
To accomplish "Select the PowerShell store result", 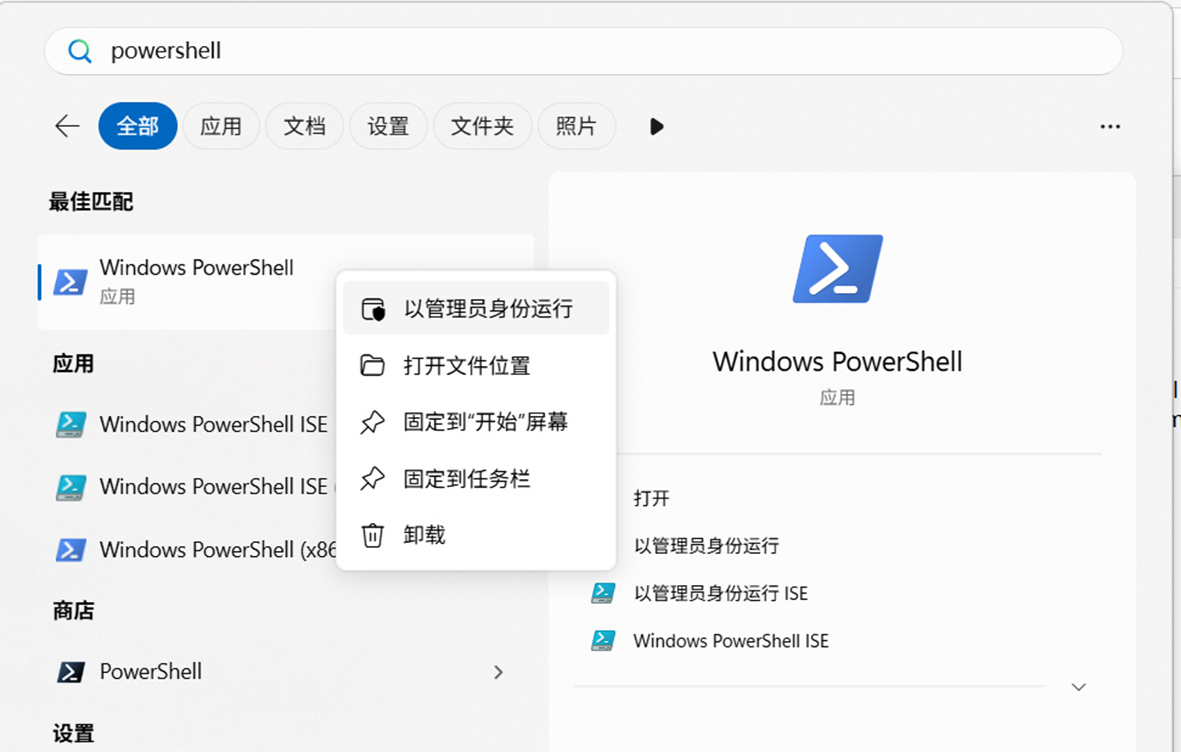I will pos(286,671).
